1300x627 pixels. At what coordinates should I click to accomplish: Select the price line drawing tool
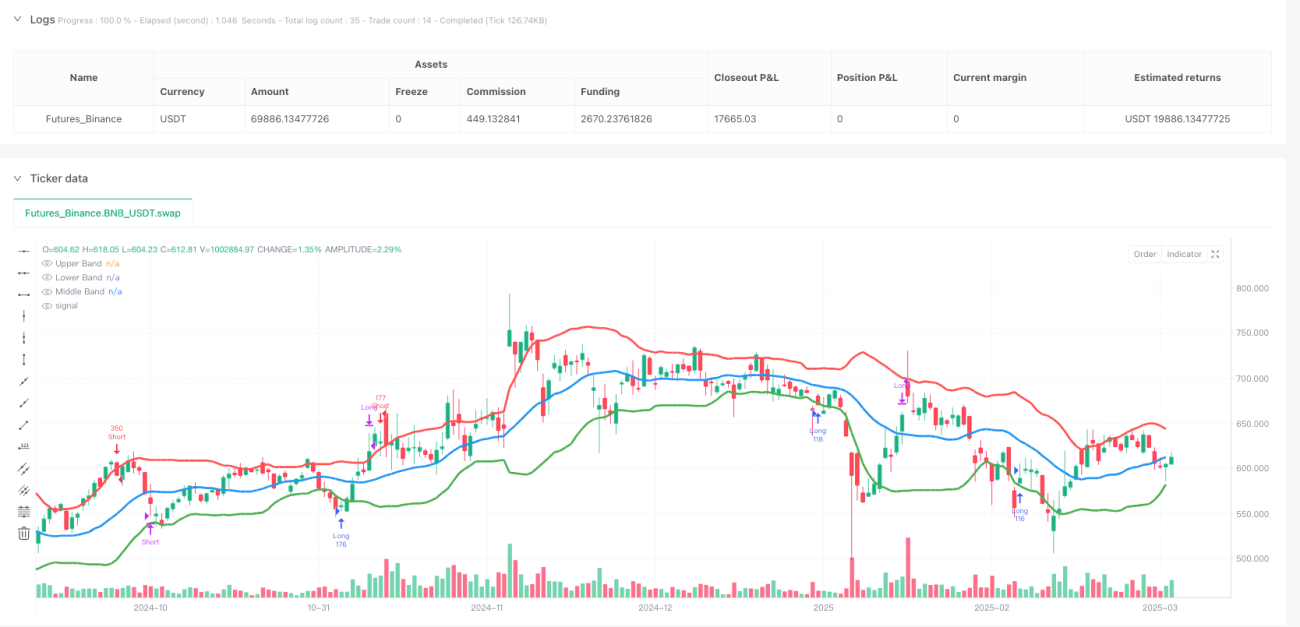(x=24, y=446)
